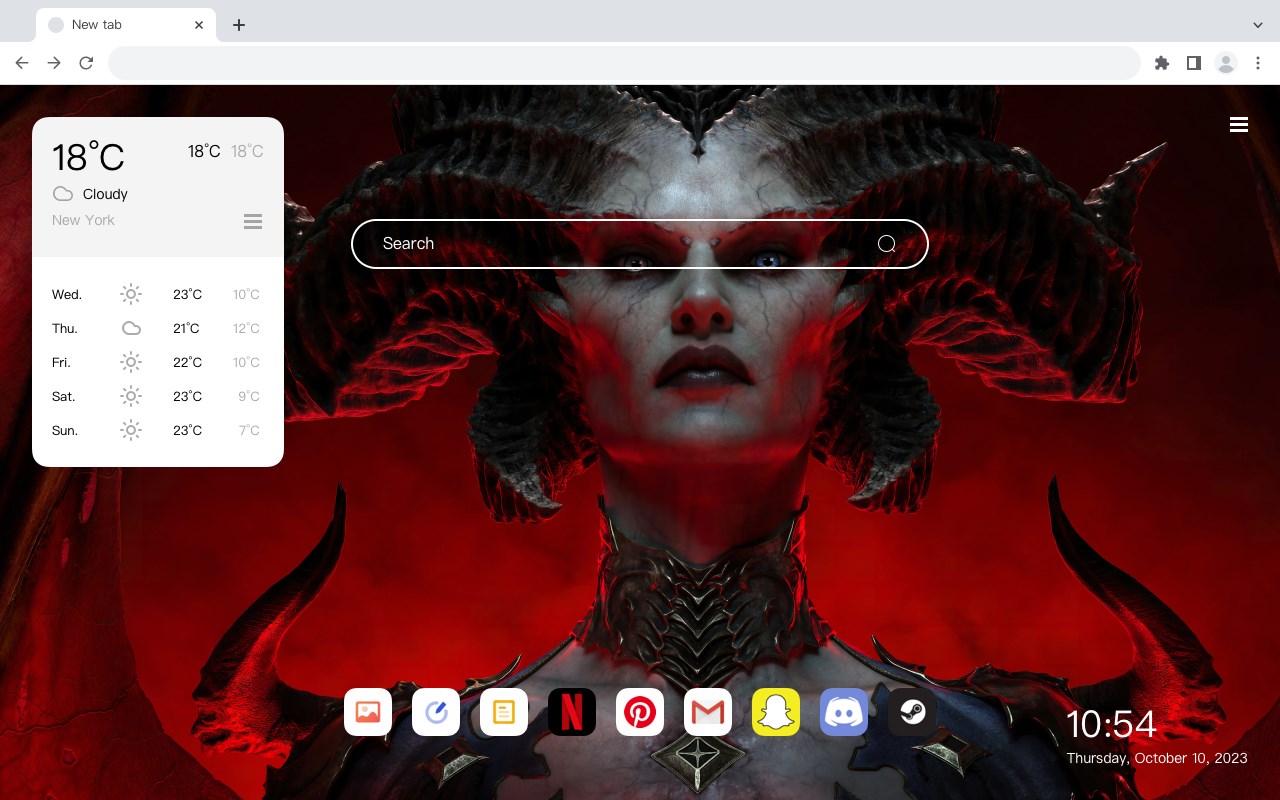
Task: Go back to previous page
Action: point(22,63)
